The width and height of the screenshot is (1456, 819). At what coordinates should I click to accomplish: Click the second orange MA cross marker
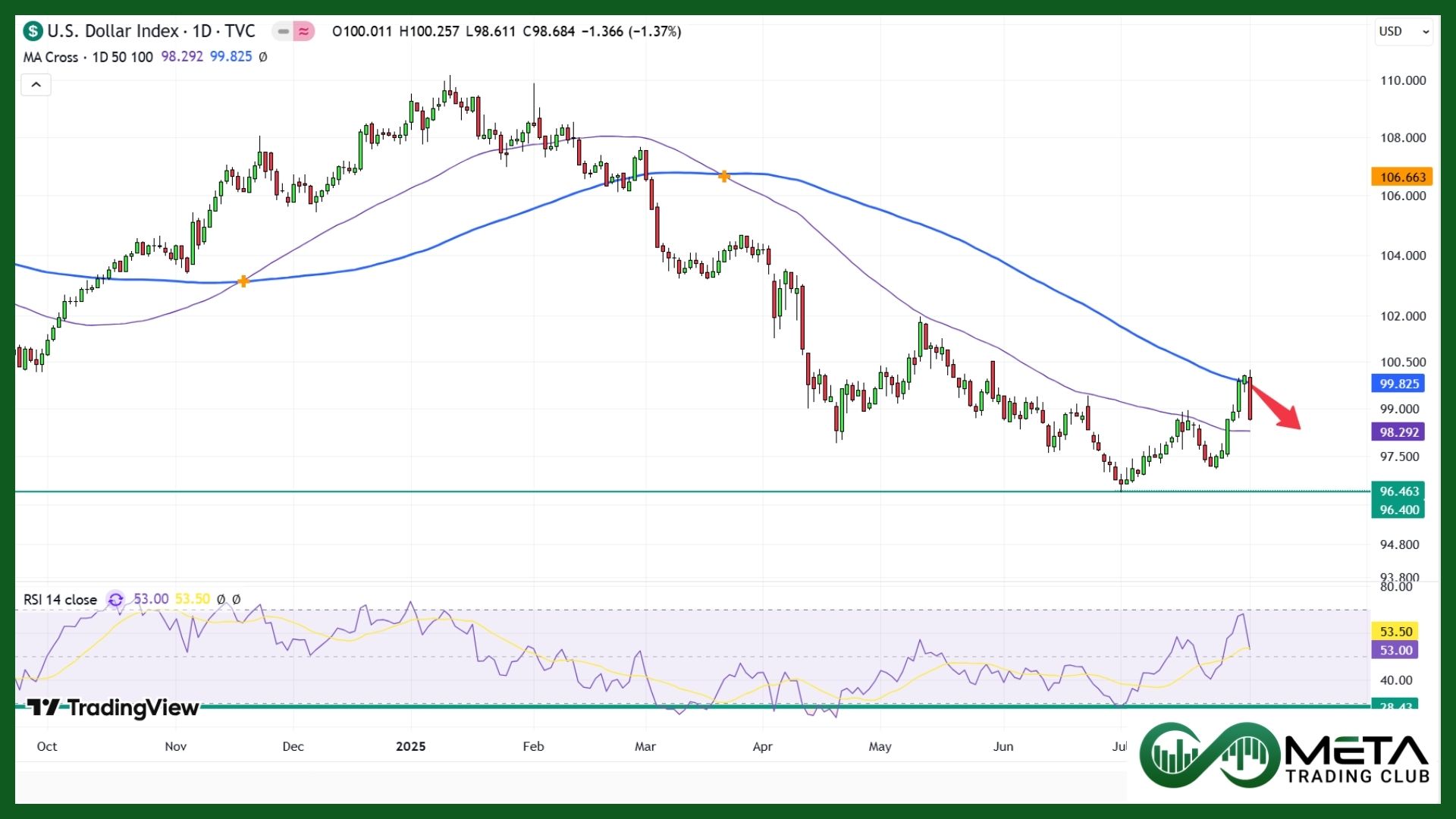tap(723, 176)
